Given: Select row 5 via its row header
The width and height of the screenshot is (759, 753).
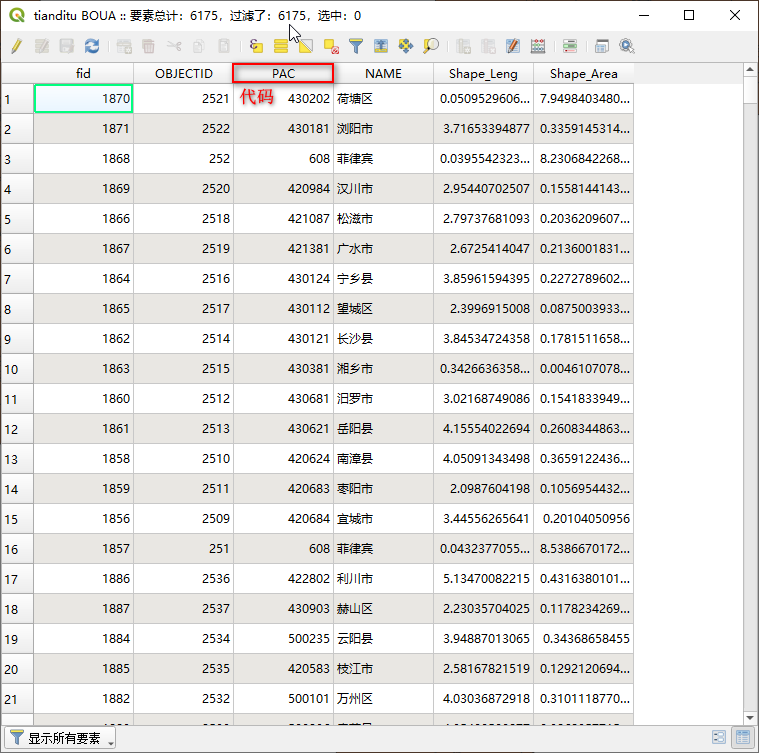Looking at the screenshot, I should tap(17, 219).
